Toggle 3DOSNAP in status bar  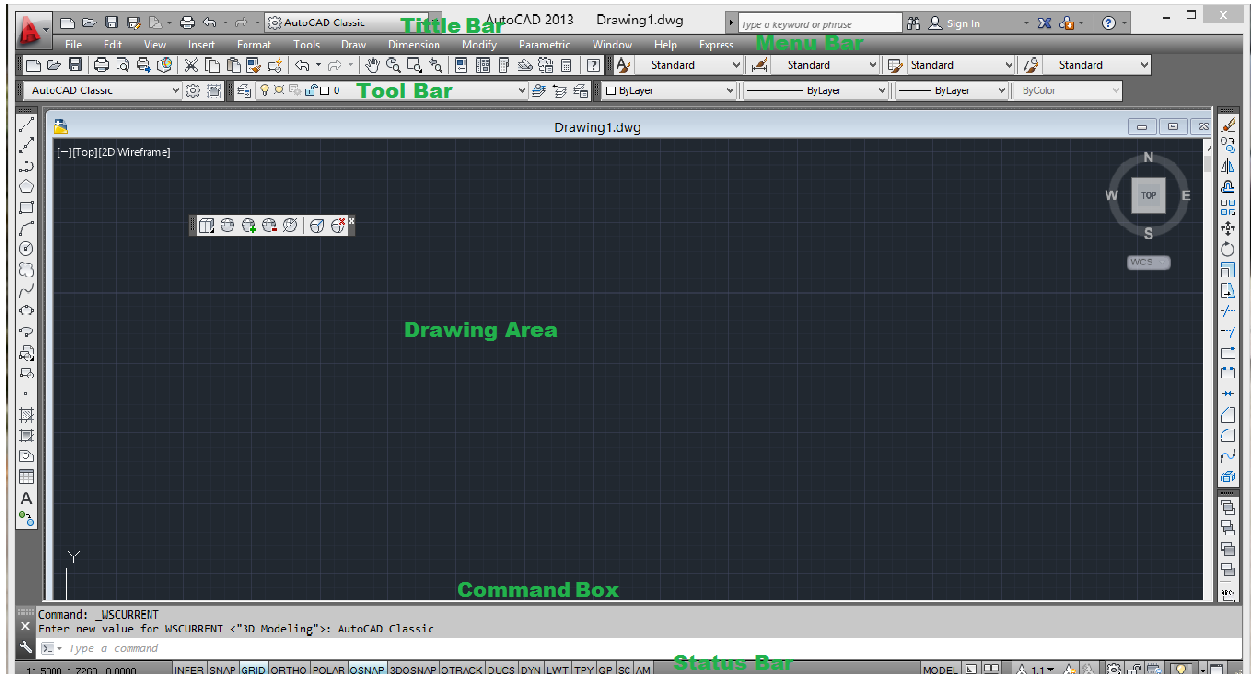[x=413, y=671]
